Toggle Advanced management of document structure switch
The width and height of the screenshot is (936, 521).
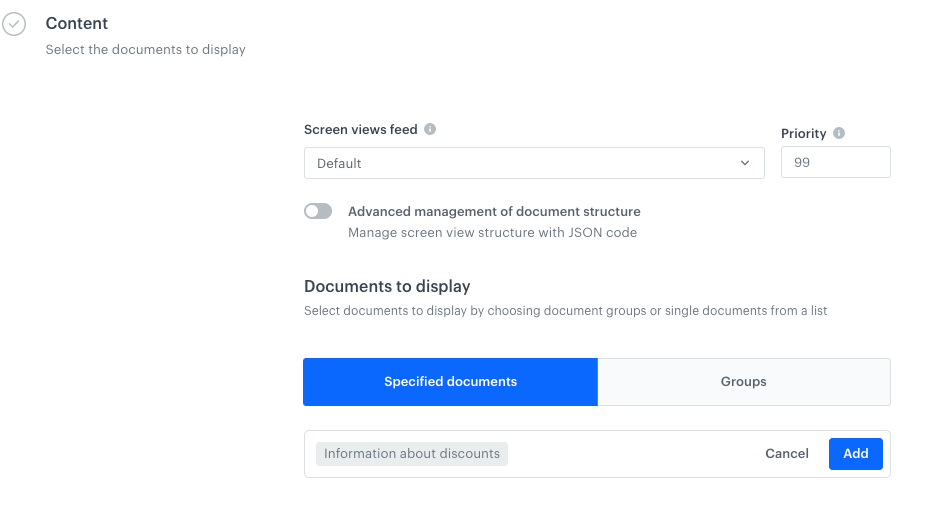tap(318, 212)
